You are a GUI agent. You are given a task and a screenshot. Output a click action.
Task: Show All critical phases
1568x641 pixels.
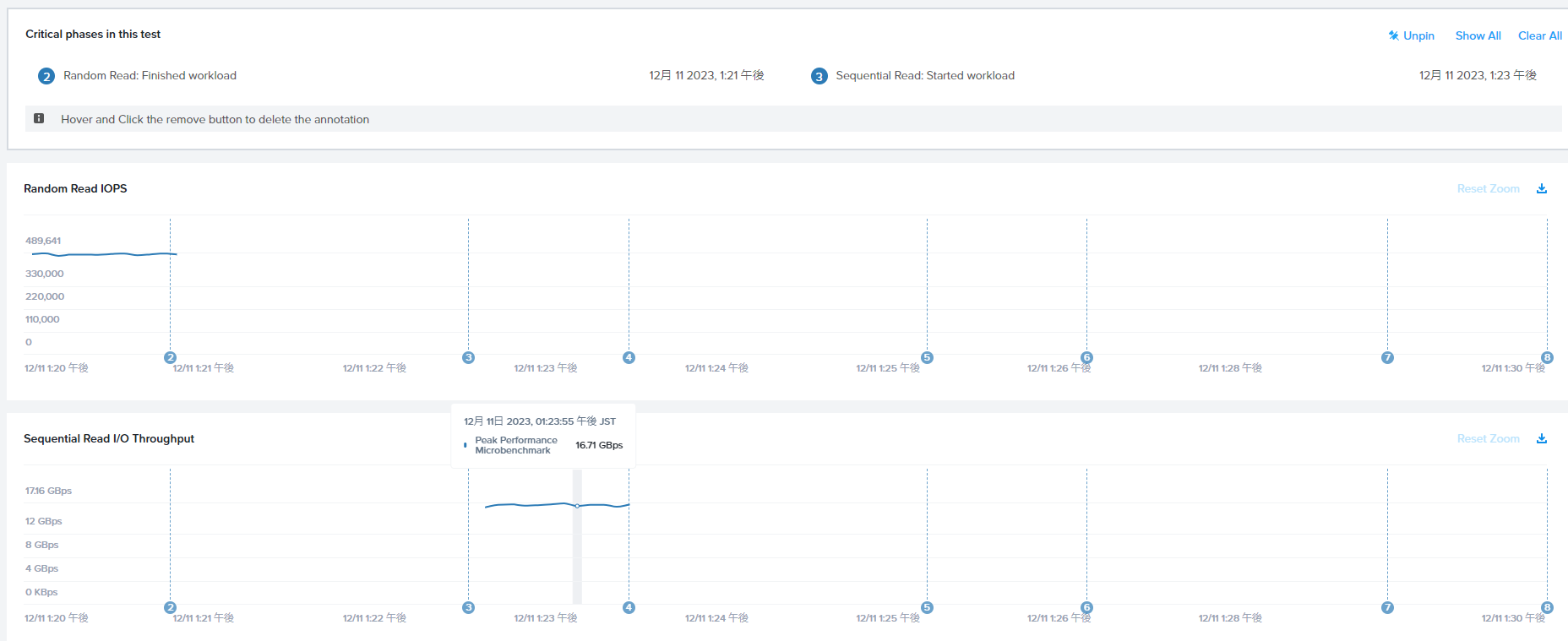coord(1478,35)
